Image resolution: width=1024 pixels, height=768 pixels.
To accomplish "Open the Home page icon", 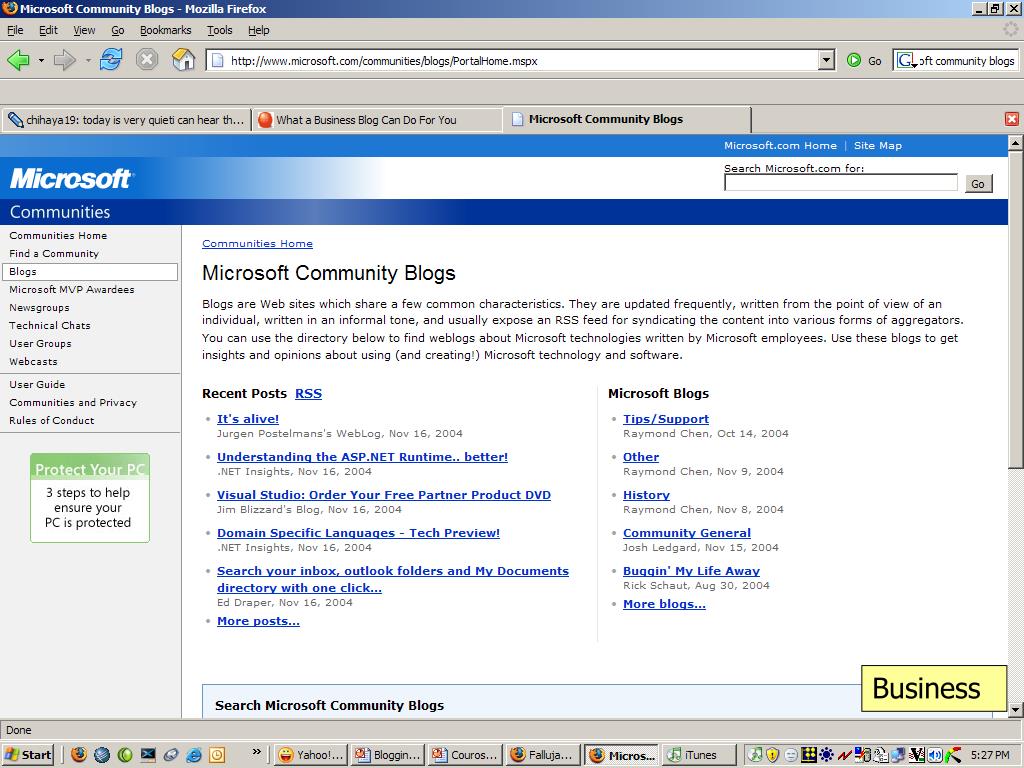I will 184,60.
